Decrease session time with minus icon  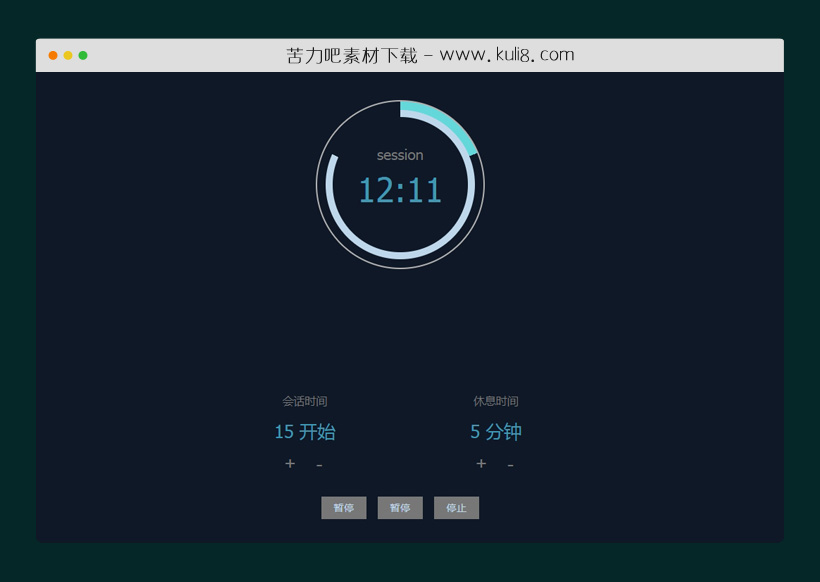[x=319, y=465]
